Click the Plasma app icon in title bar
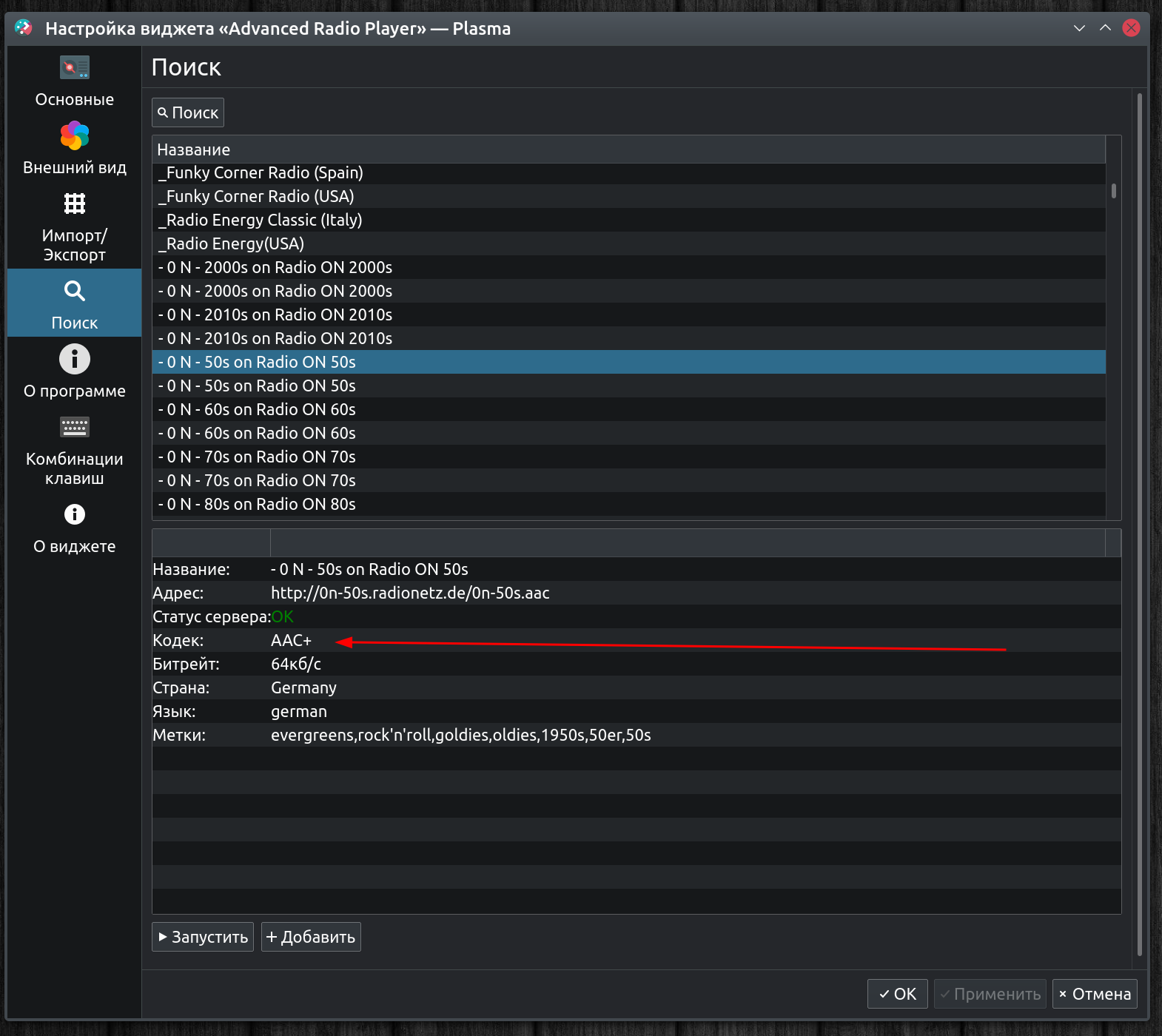1162x1036 pixels. coord(24,28)
